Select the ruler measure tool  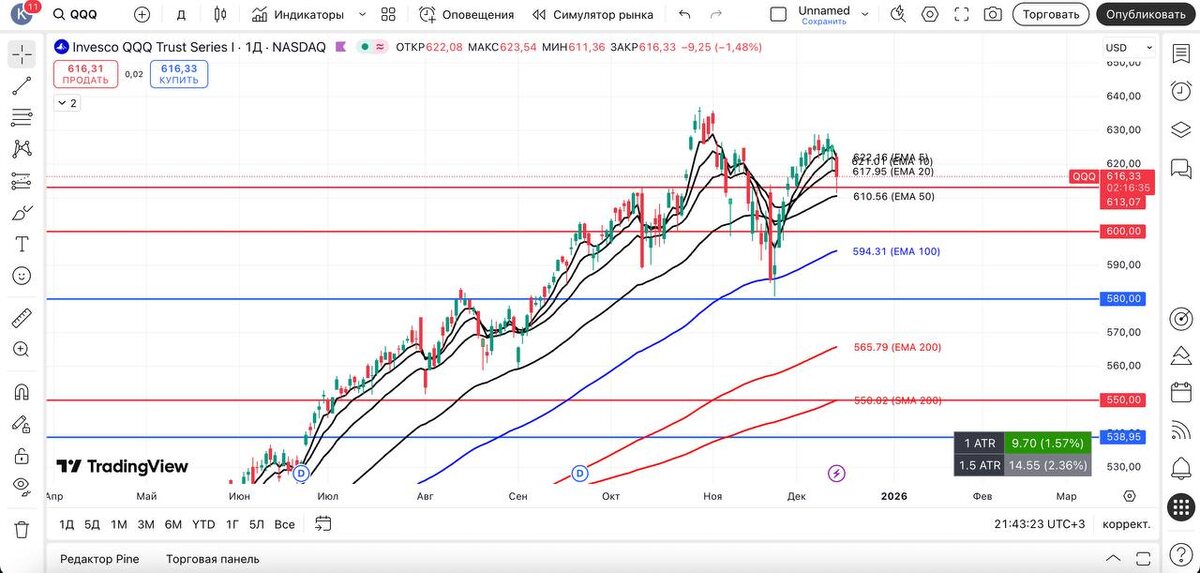(21, 318)
